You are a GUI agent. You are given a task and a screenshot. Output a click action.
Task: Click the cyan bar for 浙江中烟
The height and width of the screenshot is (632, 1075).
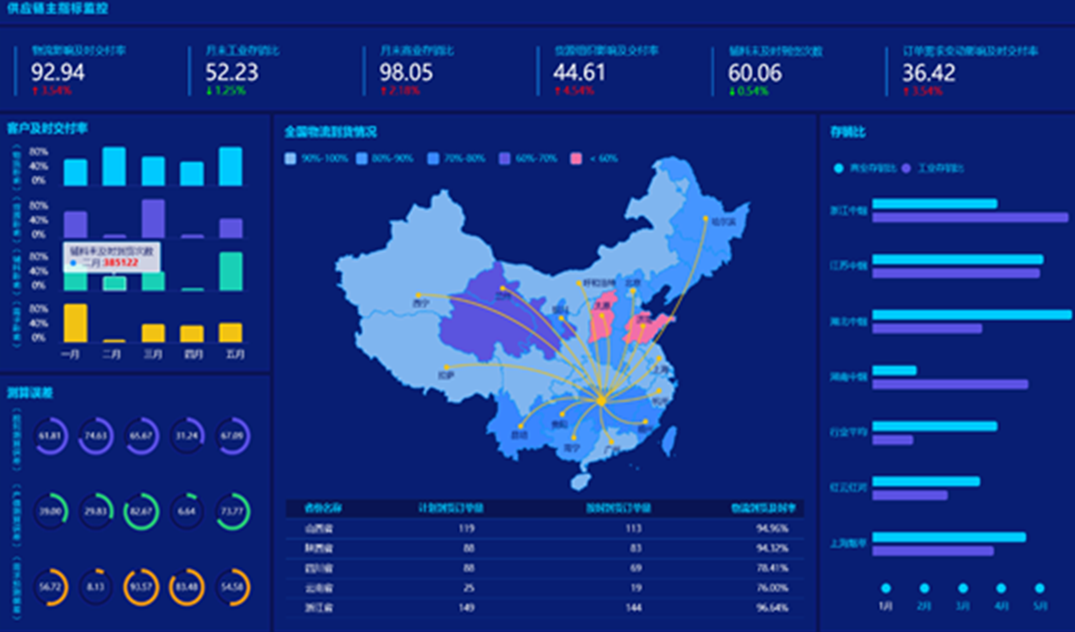934,204
